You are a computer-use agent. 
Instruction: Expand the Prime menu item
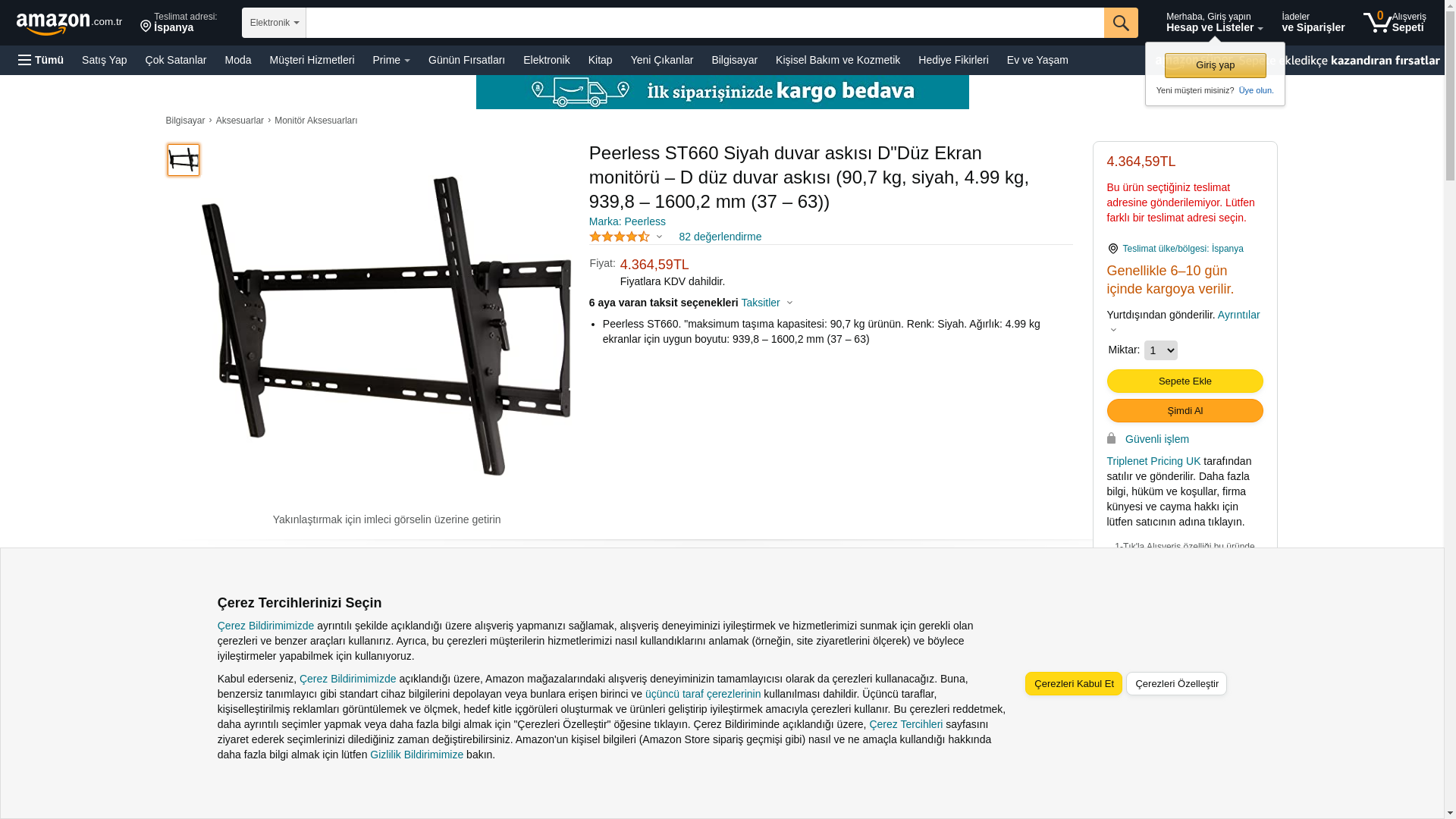coord(391,60)
